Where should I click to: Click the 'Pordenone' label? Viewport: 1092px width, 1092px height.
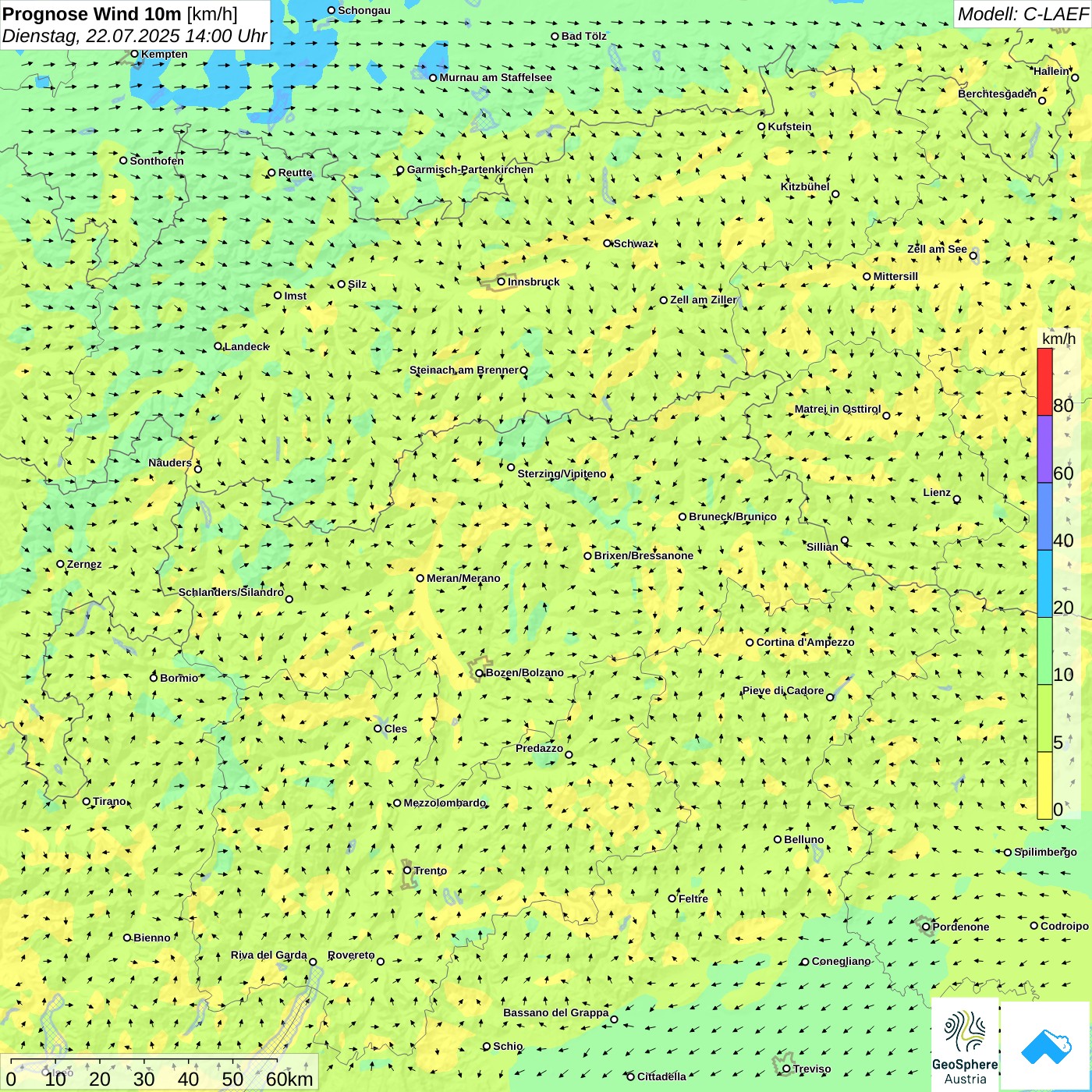[x=960, y=927]
